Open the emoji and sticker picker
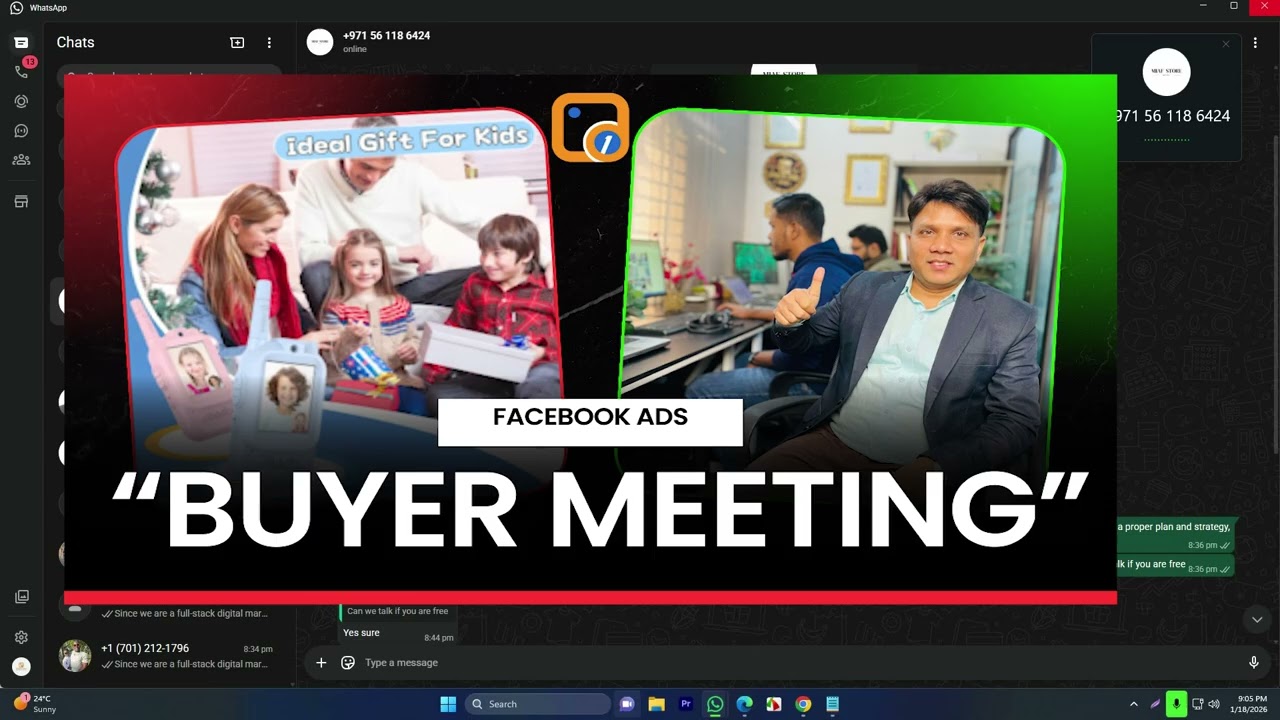1280x720 pixels. (x=348, y=662)
